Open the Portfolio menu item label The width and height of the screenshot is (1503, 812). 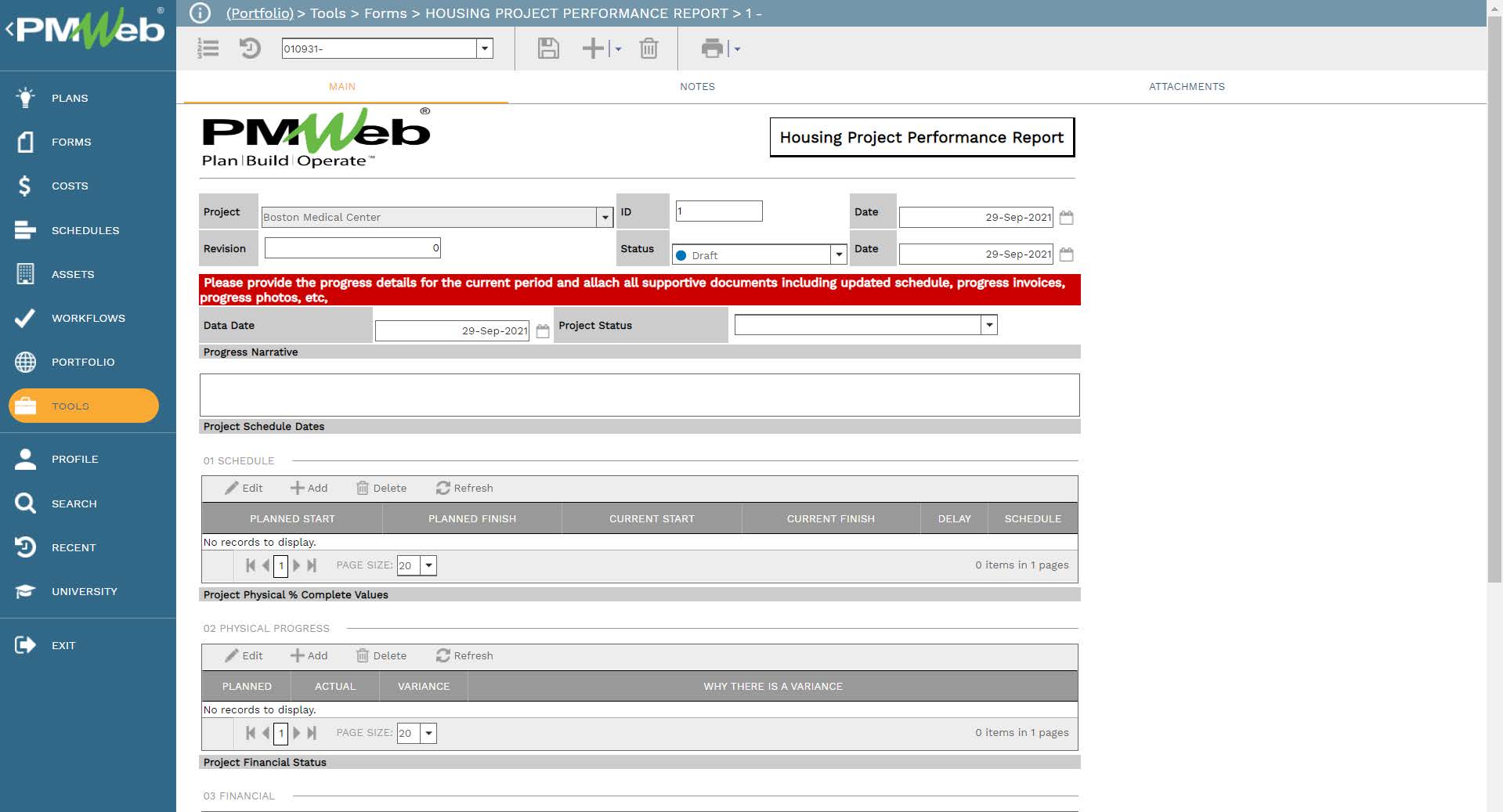83,362
